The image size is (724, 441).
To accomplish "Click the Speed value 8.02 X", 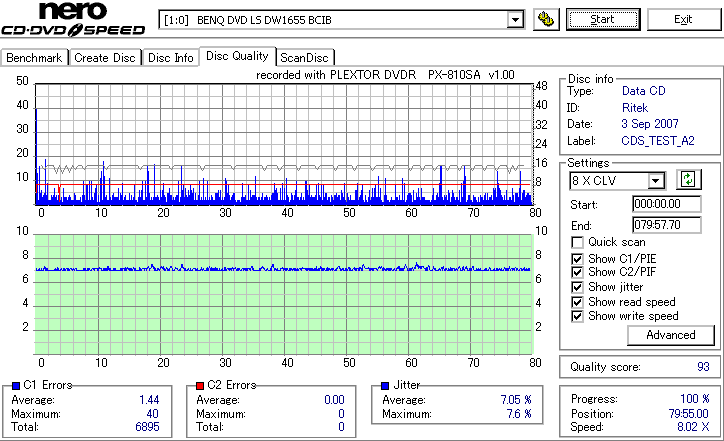I will pos(693,427).
